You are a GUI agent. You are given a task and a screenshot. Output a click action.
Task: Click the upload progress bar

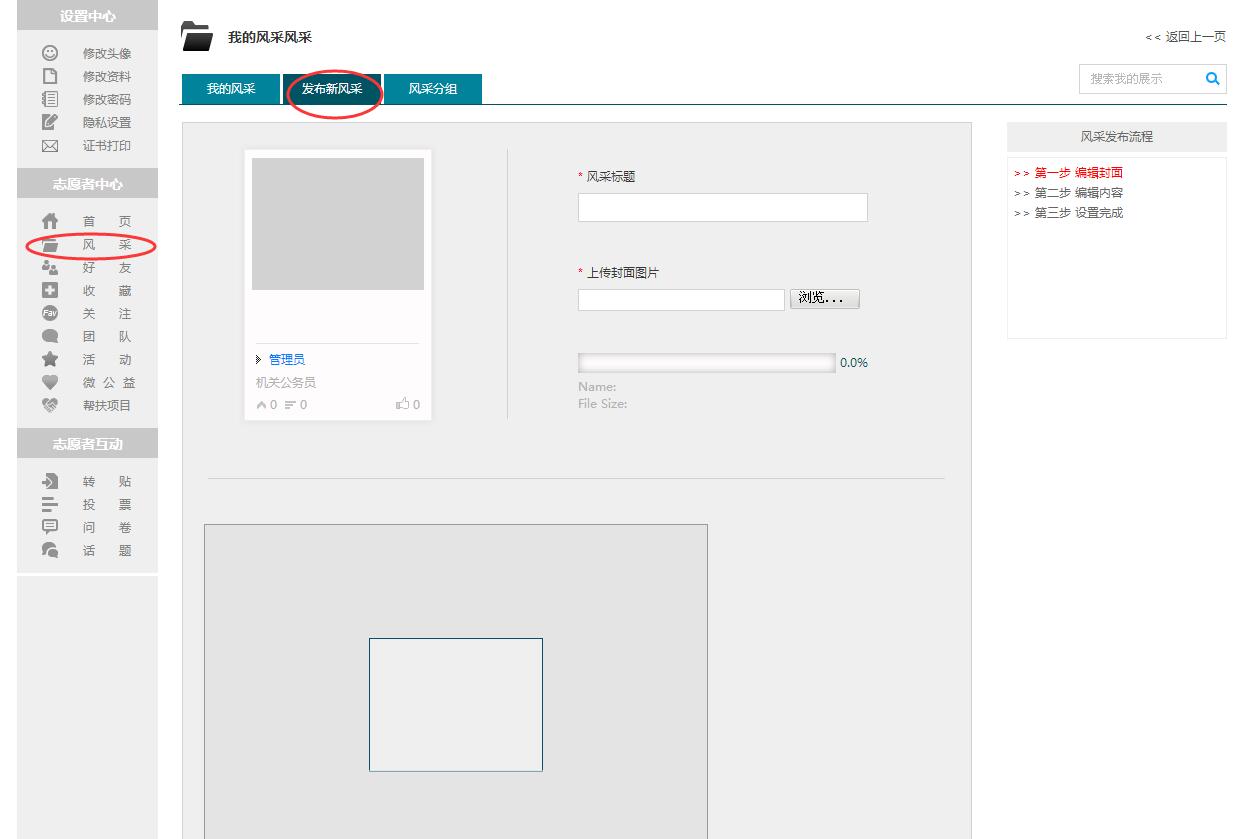point(706,363)
